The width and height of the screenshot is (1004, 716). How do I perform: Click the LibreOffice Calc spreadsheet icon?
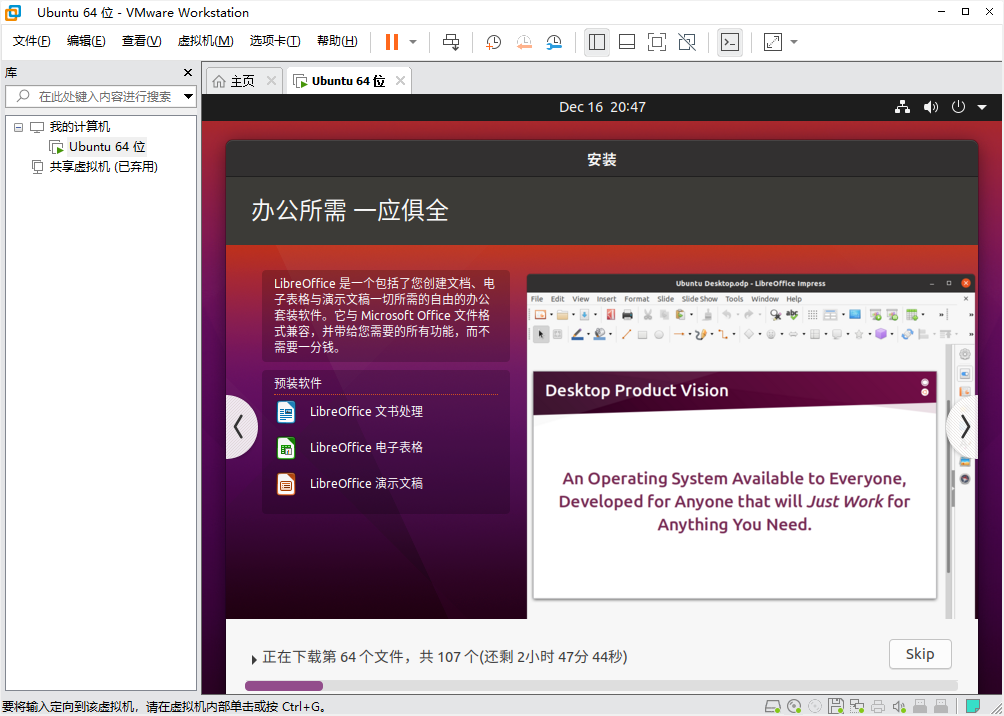(x=286, y=448)
